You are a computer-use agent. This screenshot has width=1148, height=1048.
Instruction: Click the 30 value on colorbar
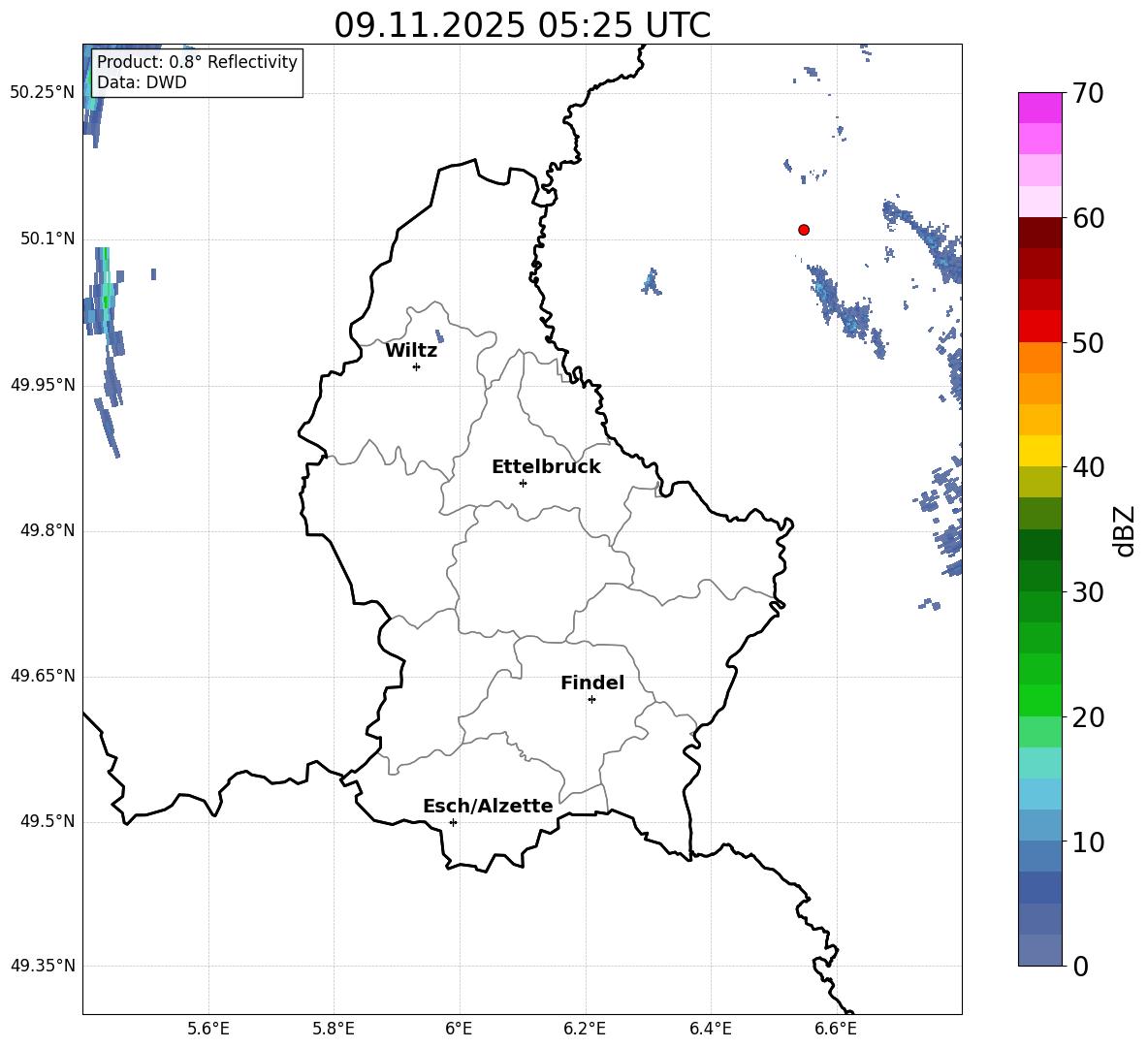tap(1088, 592)
